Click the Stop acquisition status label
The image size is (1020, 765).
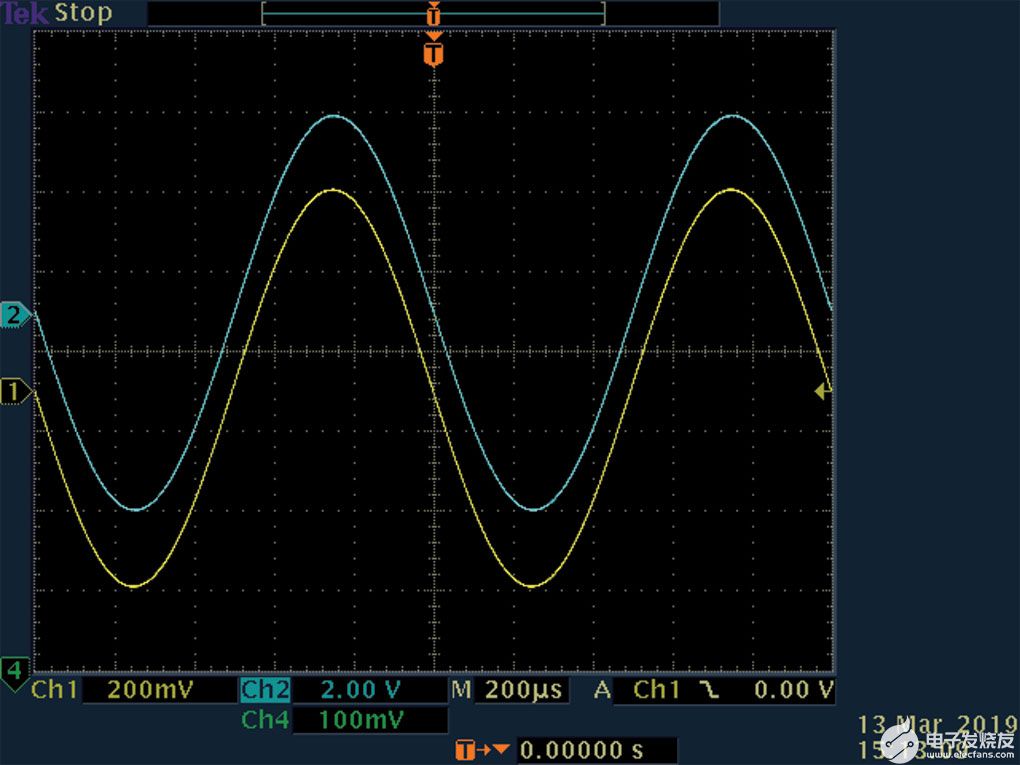point(83,13)
